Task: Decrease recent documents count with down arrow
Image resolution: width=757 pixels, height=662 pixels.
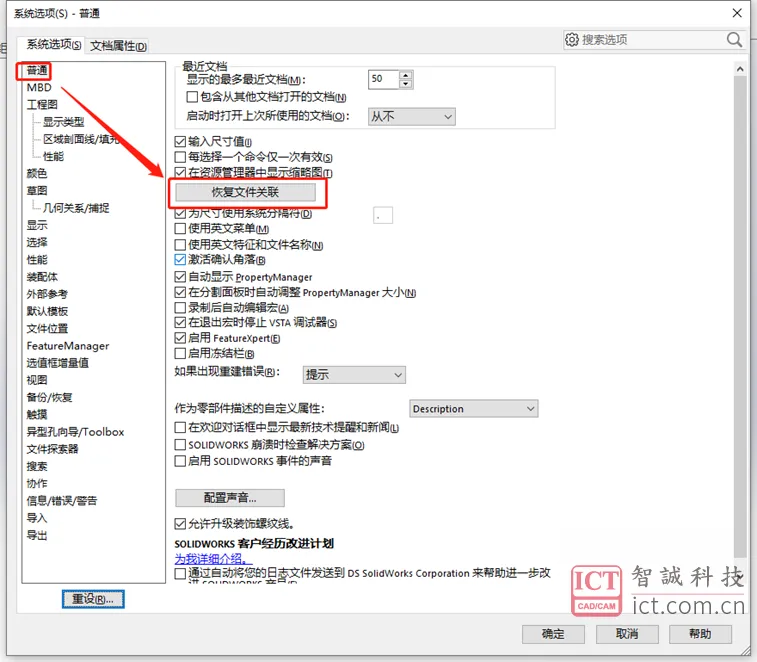Action: [x=406, y=84]
